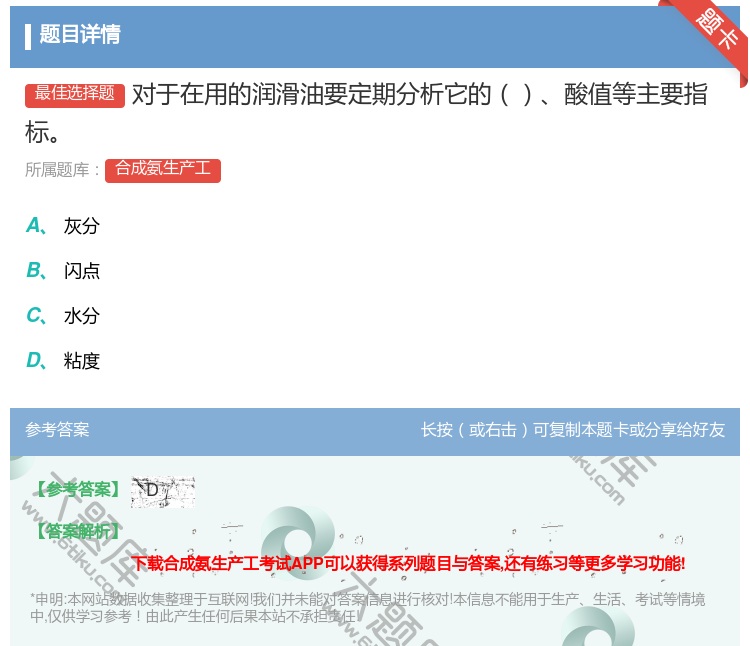Click the question text about 润滑油
Screen dimensions: 750x646
pyautogui.click(x=366, y=113)
